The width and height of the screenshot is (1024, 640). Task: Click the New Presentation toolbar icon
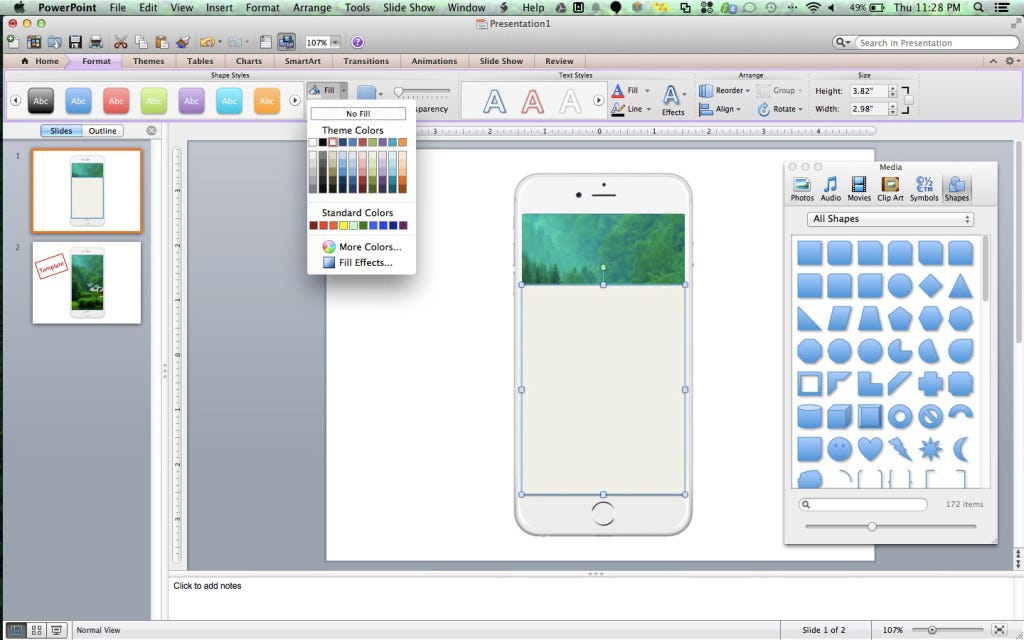click(x=12, y=42)
